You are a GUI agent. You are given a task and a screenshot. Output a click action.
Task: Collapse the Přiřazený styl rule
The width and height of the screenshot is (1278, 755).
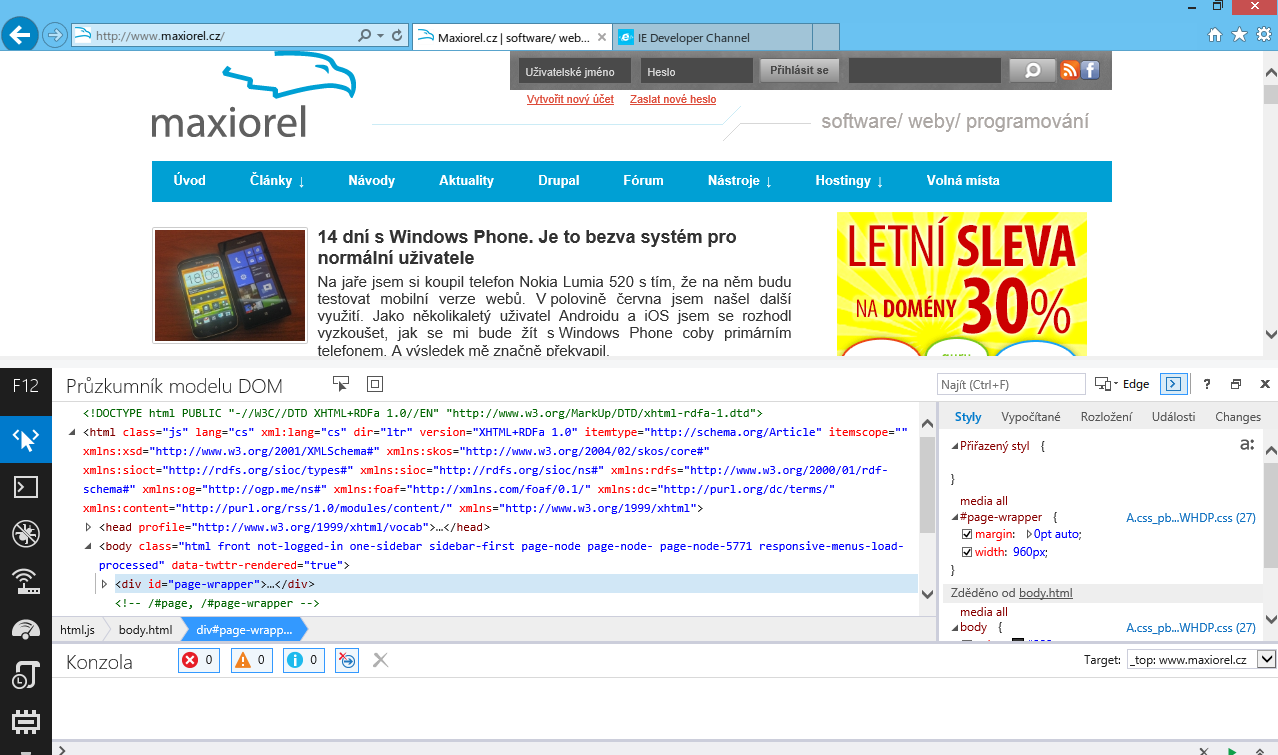pos(954,446)
